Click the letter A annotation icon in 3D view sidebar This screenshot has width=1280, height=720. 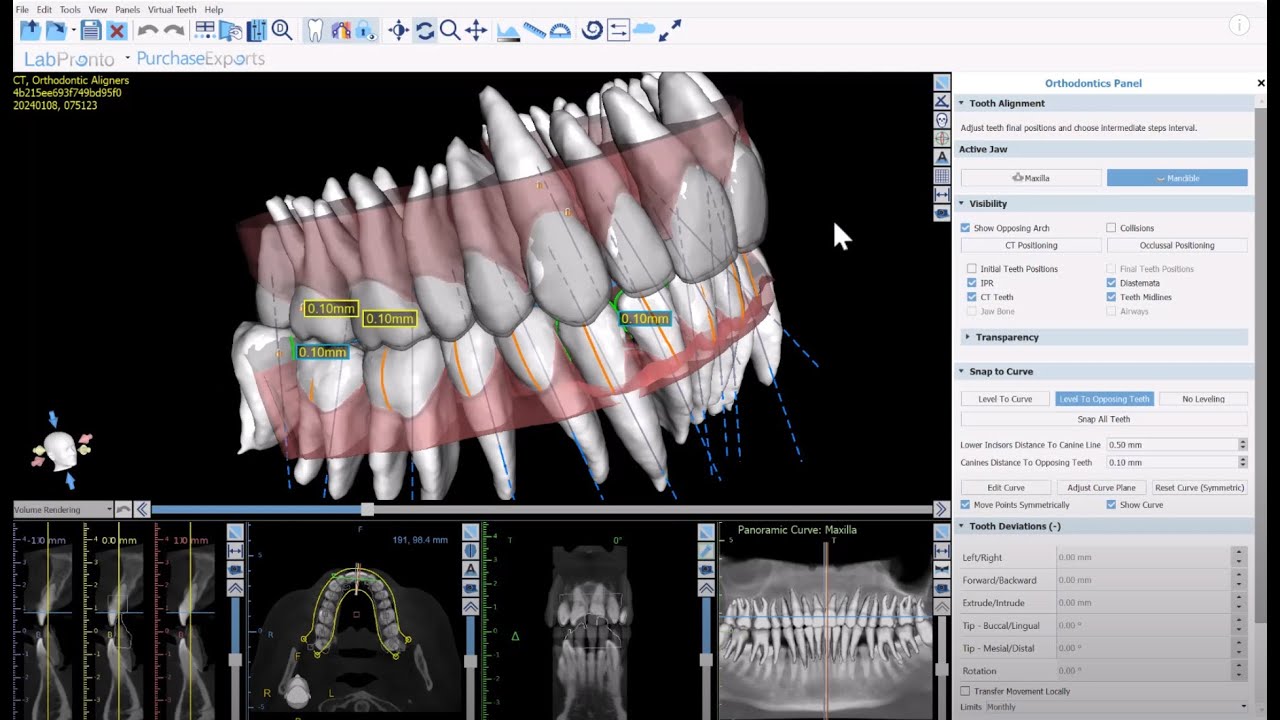(x=942, y=157)
